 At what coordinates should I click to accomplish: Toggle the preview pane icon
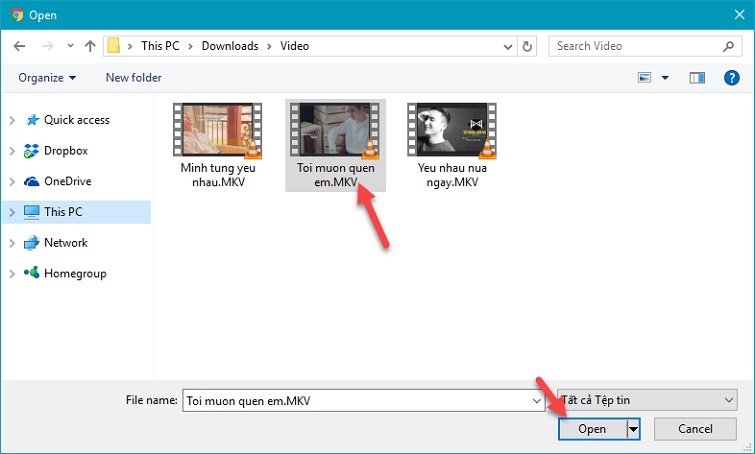tap(697, 77)
